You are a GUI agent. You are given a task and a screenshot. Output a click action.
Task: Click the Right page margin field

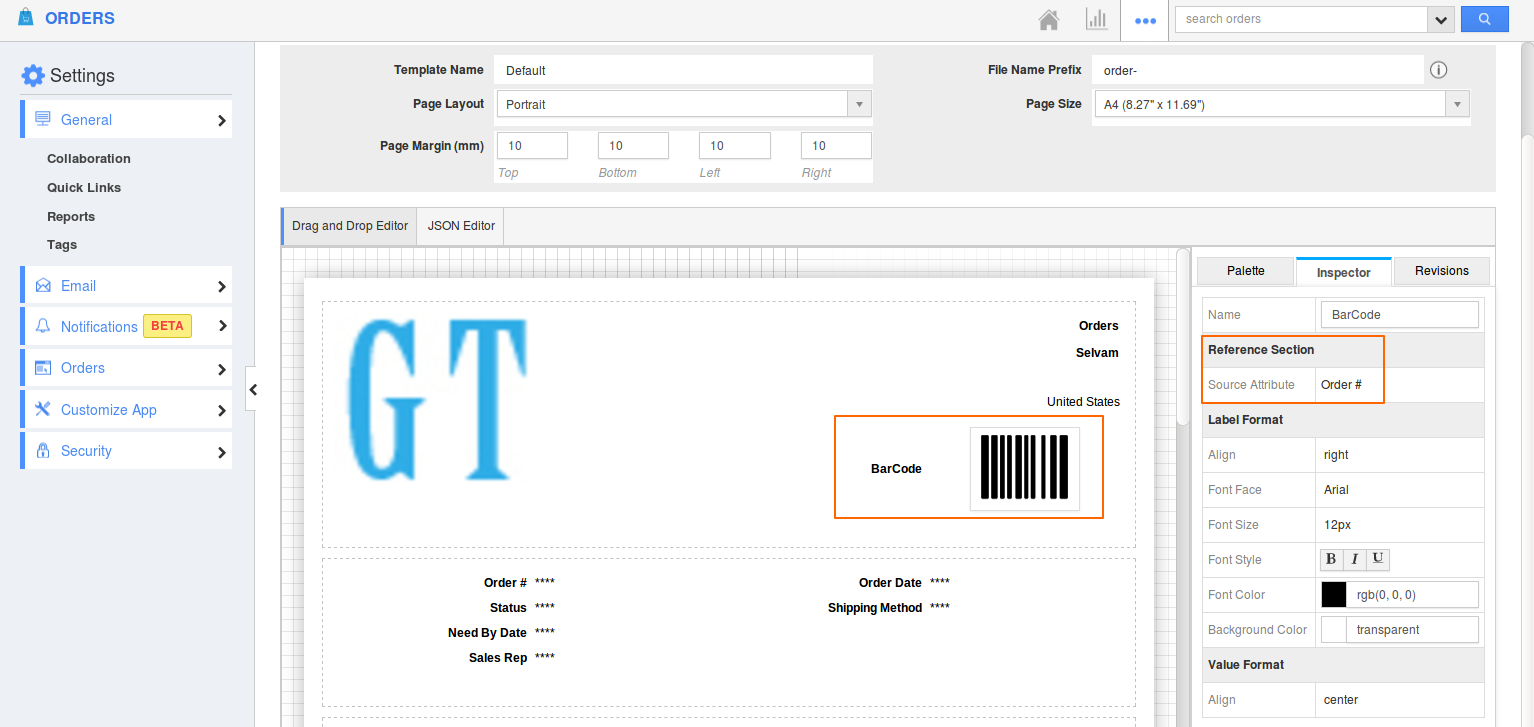[x=836, y=145]
